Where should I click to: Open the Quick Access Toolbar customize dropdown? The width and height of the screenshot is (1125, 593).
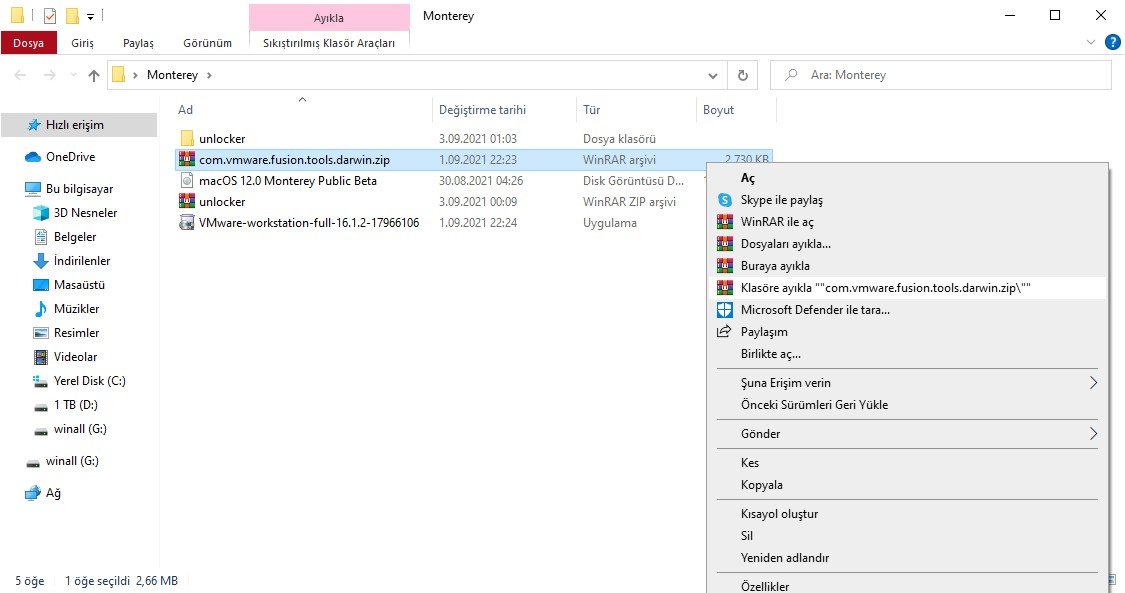(x=90, y=16)
